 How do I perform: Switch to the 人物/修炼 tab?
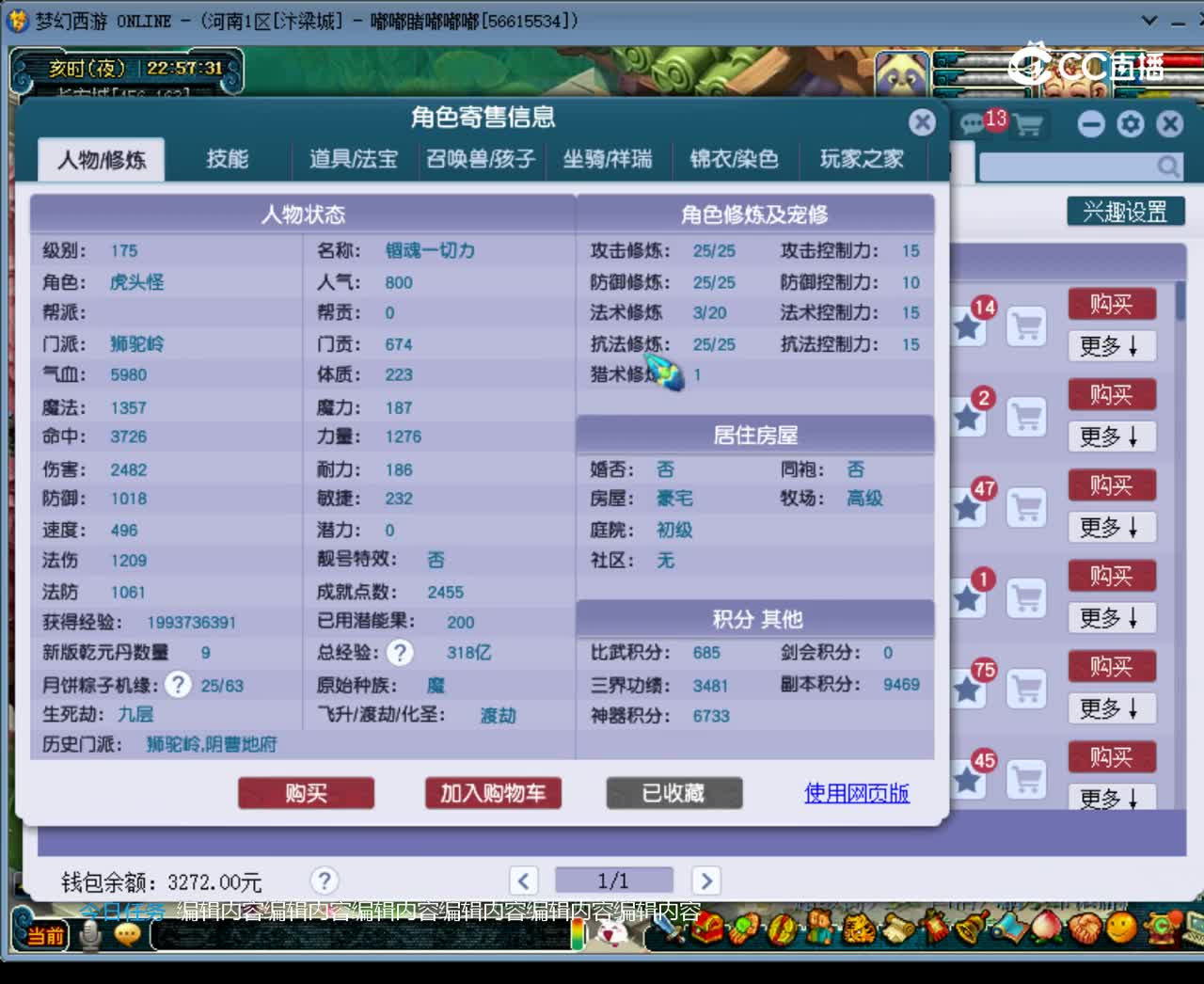[x=102, y=160]
